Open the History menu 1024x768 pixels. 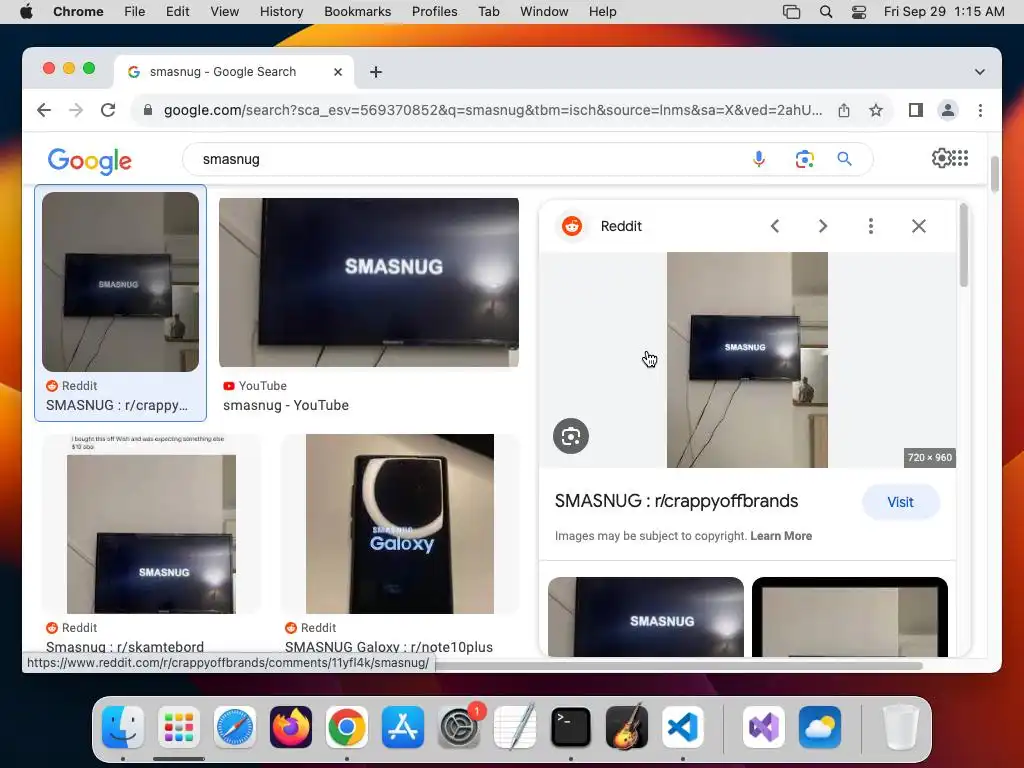[281, 12]
